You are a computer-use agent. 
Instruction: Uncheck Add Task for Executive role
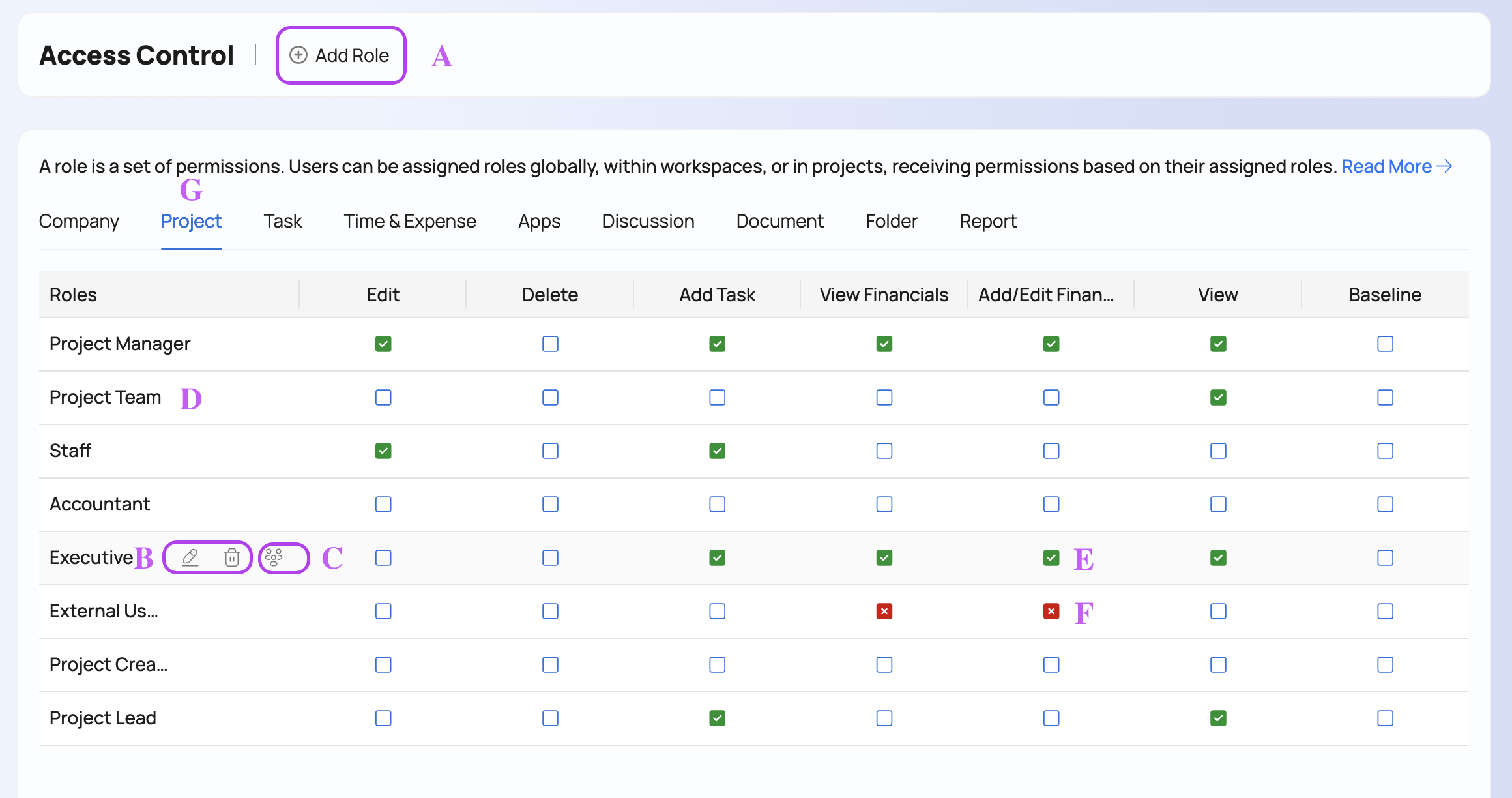pyautogui.click(x=718, y=558)
